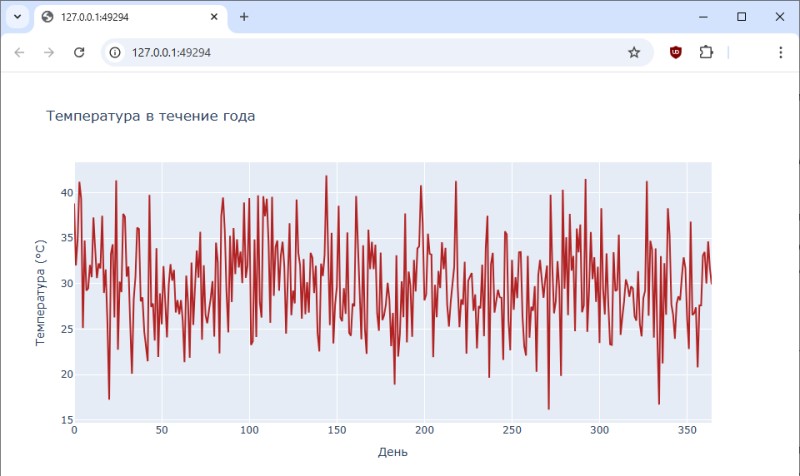Expand the tab search dropdown chevron
The height and width of the screenshot is (476, 800).
[x=17, y=17]
